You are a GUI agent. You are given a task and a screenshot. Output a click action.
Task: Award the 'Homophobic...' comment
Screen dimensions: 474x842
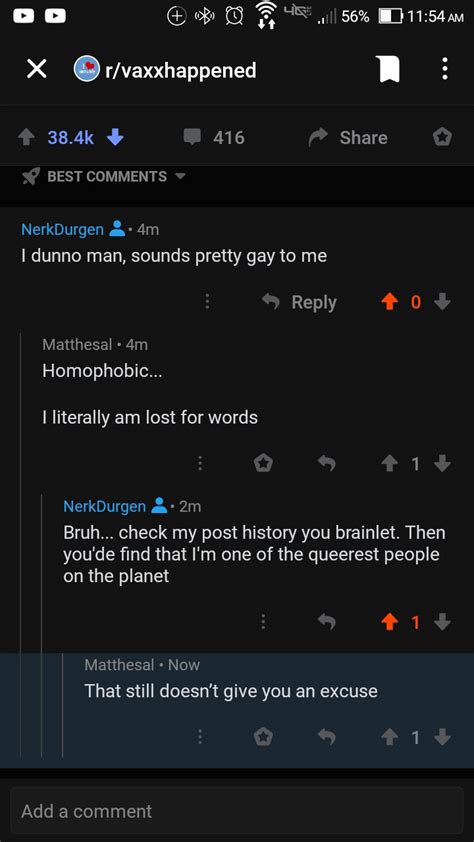click(x=263, y=463)
